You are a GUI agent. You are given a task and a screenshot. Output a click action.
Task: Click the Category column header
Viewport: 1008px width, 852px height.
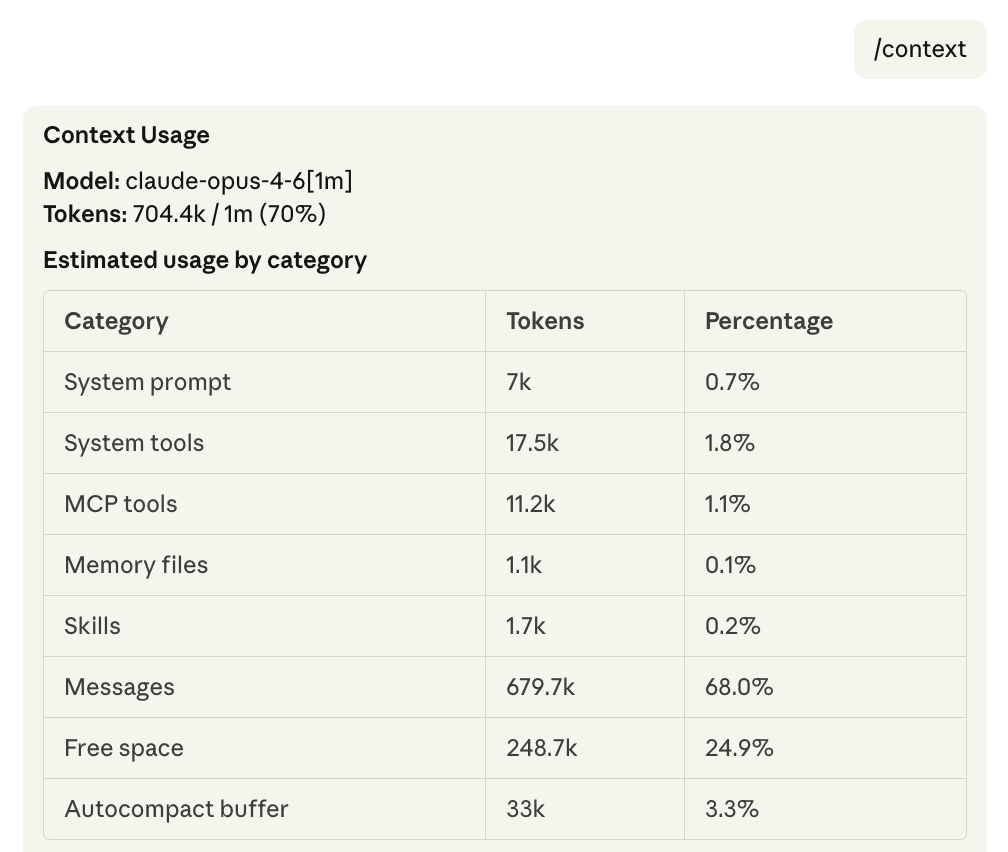(x=116, y=321)
